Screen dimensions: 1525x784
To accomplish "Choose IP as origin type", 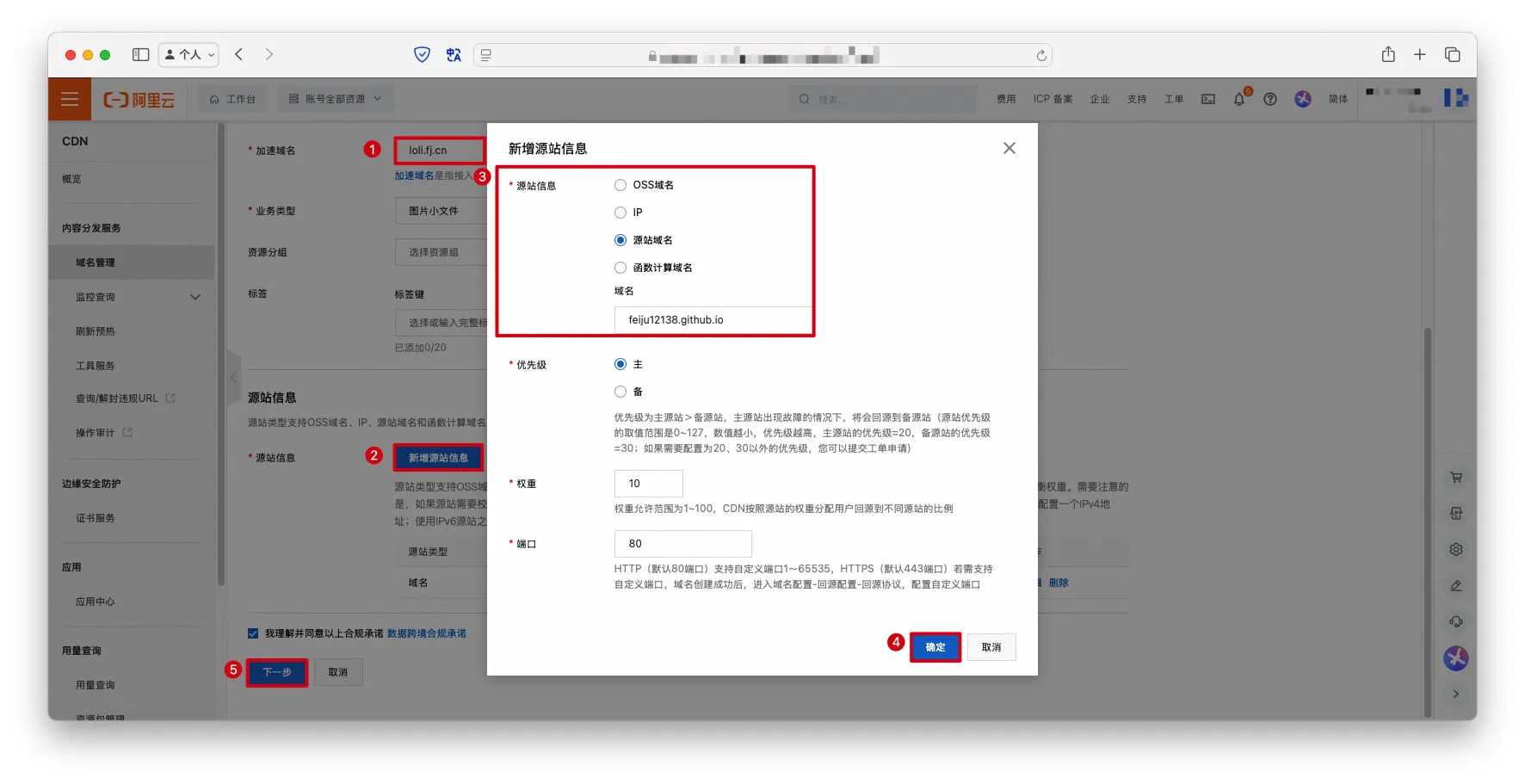I will (620, 213).
